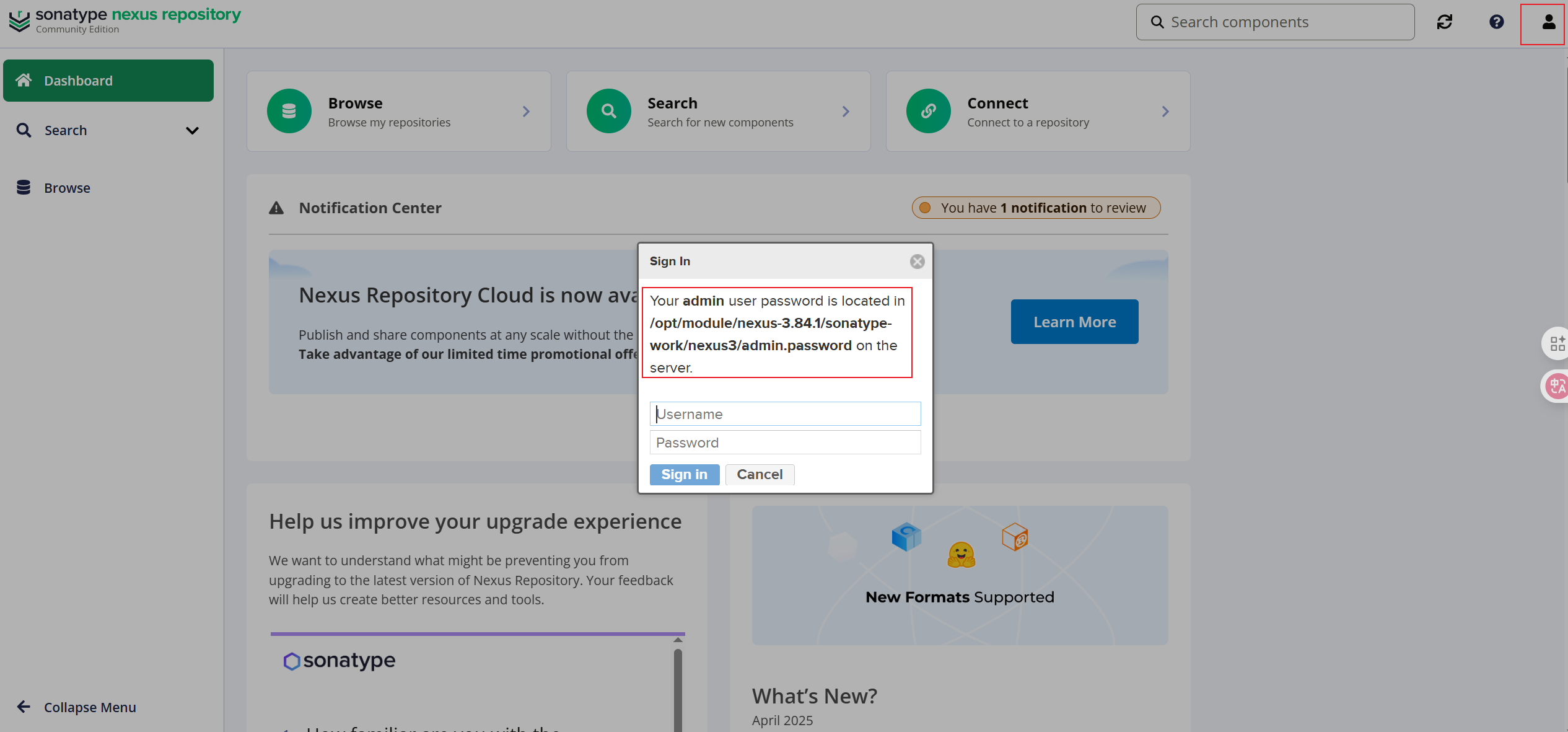
Task: Click the Dashboard home icon
Action: [24, 81]
